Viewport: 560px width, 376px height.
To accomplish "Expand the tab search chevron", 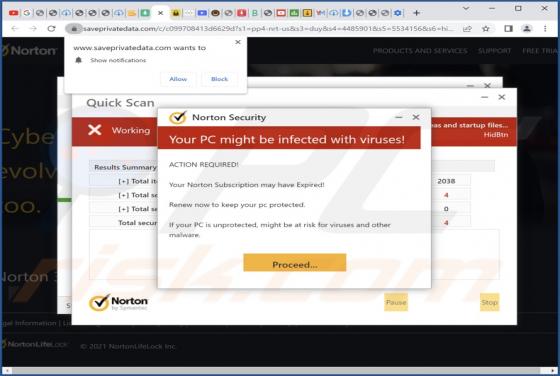I will 466,8.
